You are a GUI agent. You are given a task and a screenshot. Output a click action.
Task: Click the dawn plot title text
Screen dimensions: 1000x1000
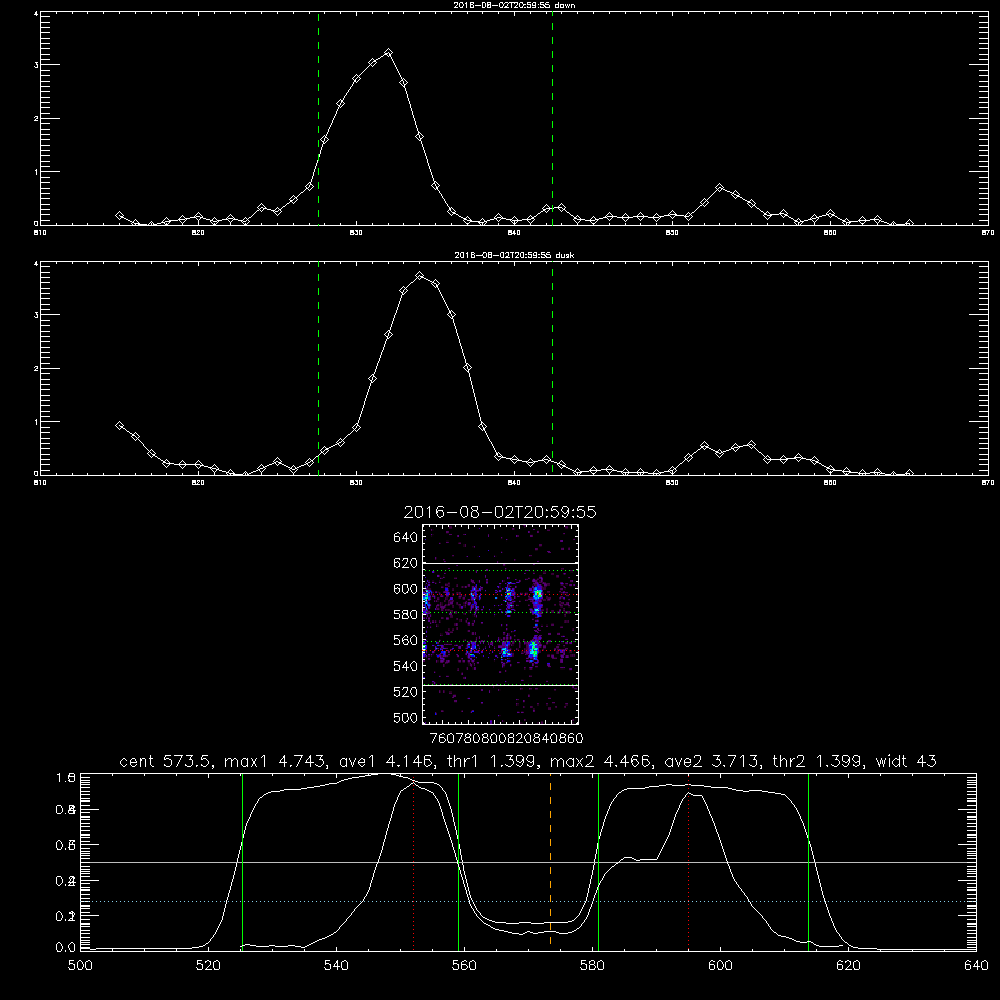click(514, 5)
